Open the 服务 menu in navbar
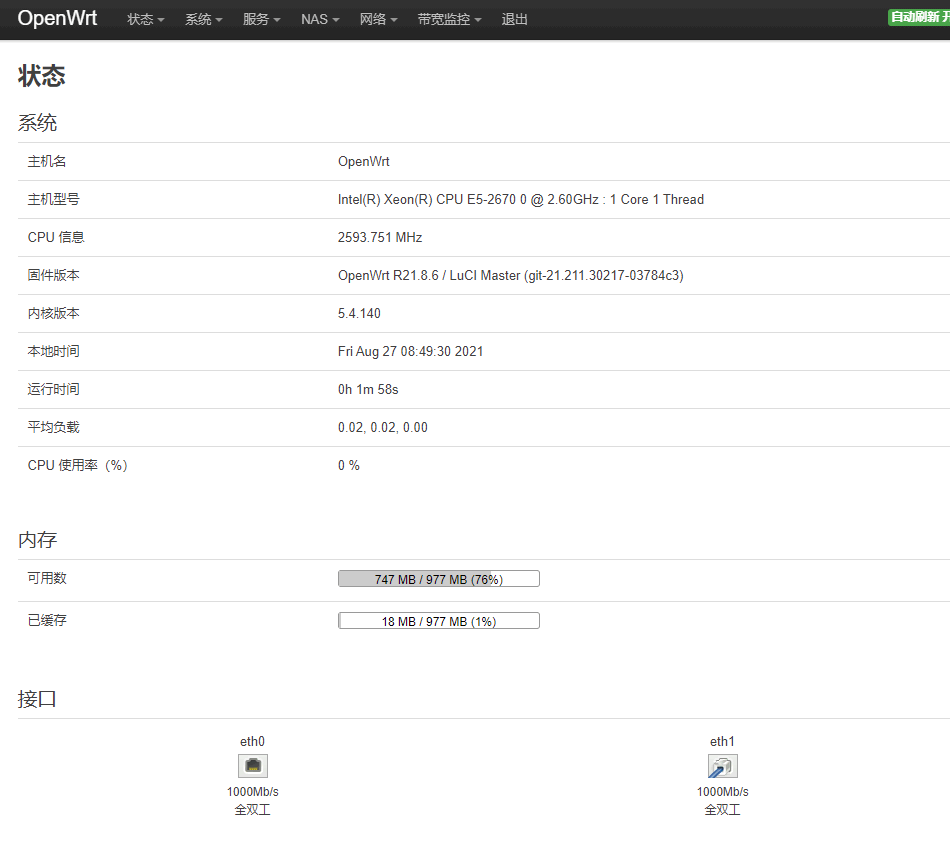The image size is (950, 841). tap(262, 19)
